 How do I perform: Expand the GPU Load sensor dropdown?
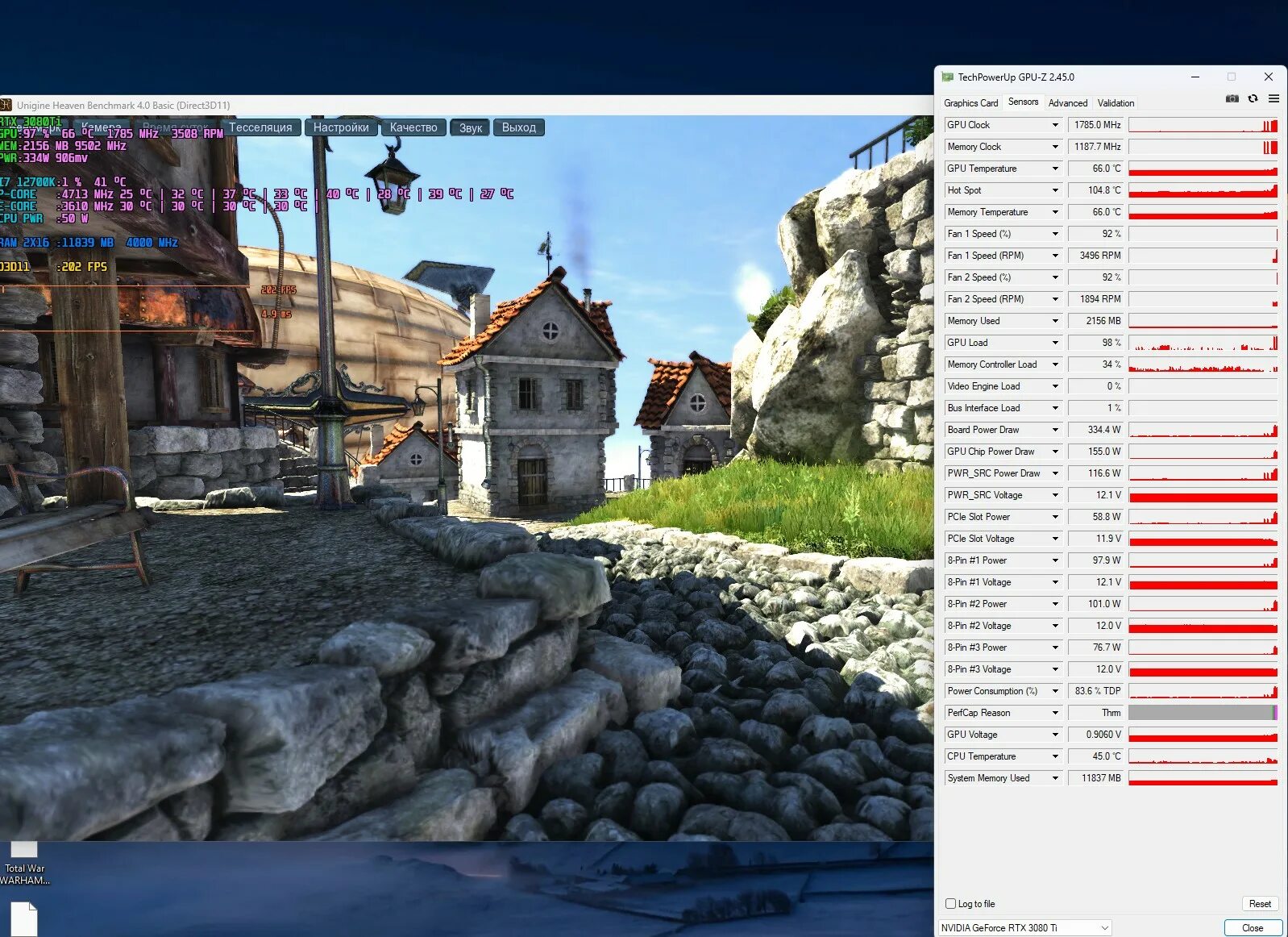click(1055, 343)
